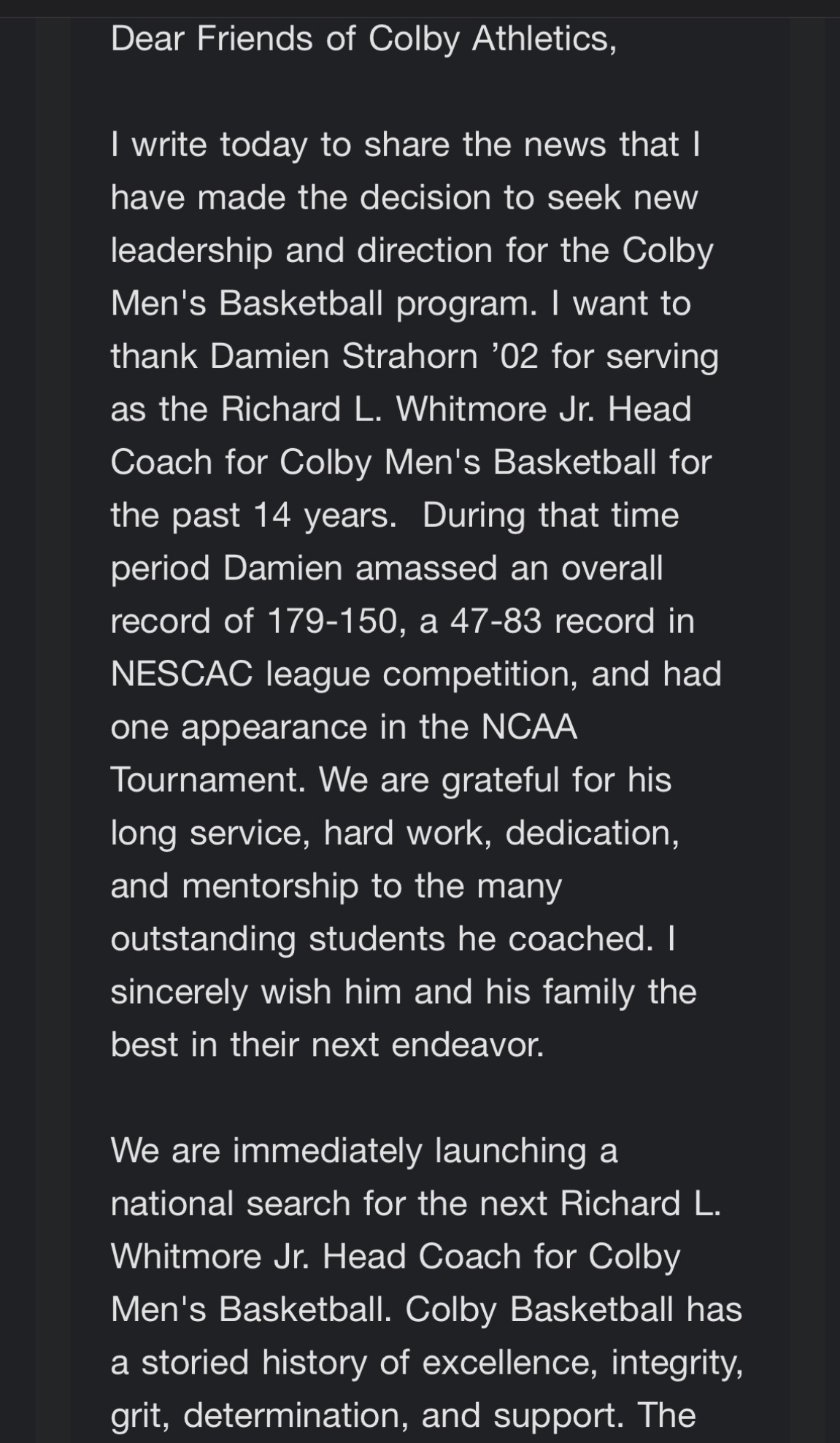Click the word 'Tournament.'
The height and width of the screenshot is (1443, 840).
coord(207,780)
